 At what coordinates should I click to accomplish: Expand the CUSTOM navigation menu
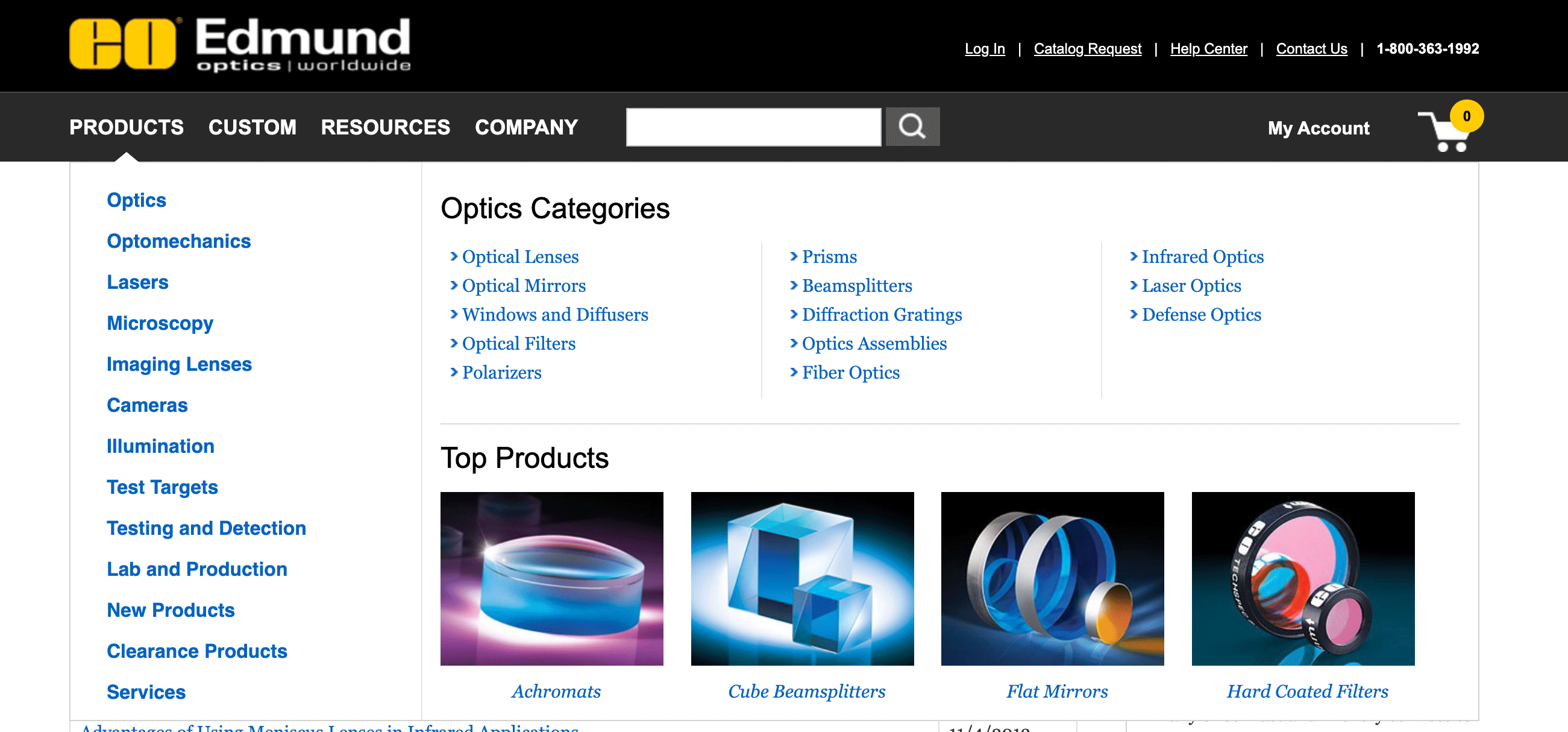pos(252,127)
